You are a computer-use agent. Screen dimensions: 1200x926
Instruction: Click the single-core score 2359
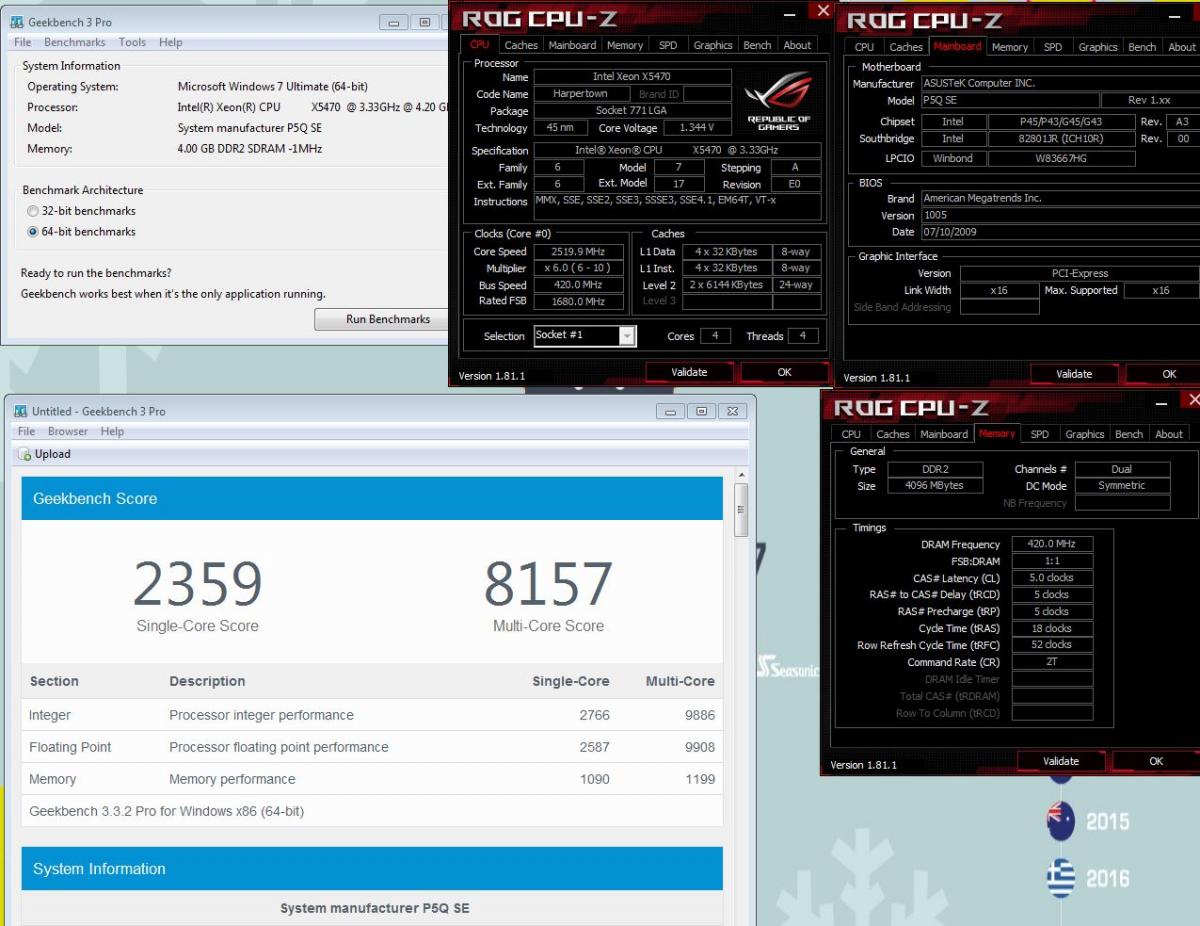coord(197,584)
